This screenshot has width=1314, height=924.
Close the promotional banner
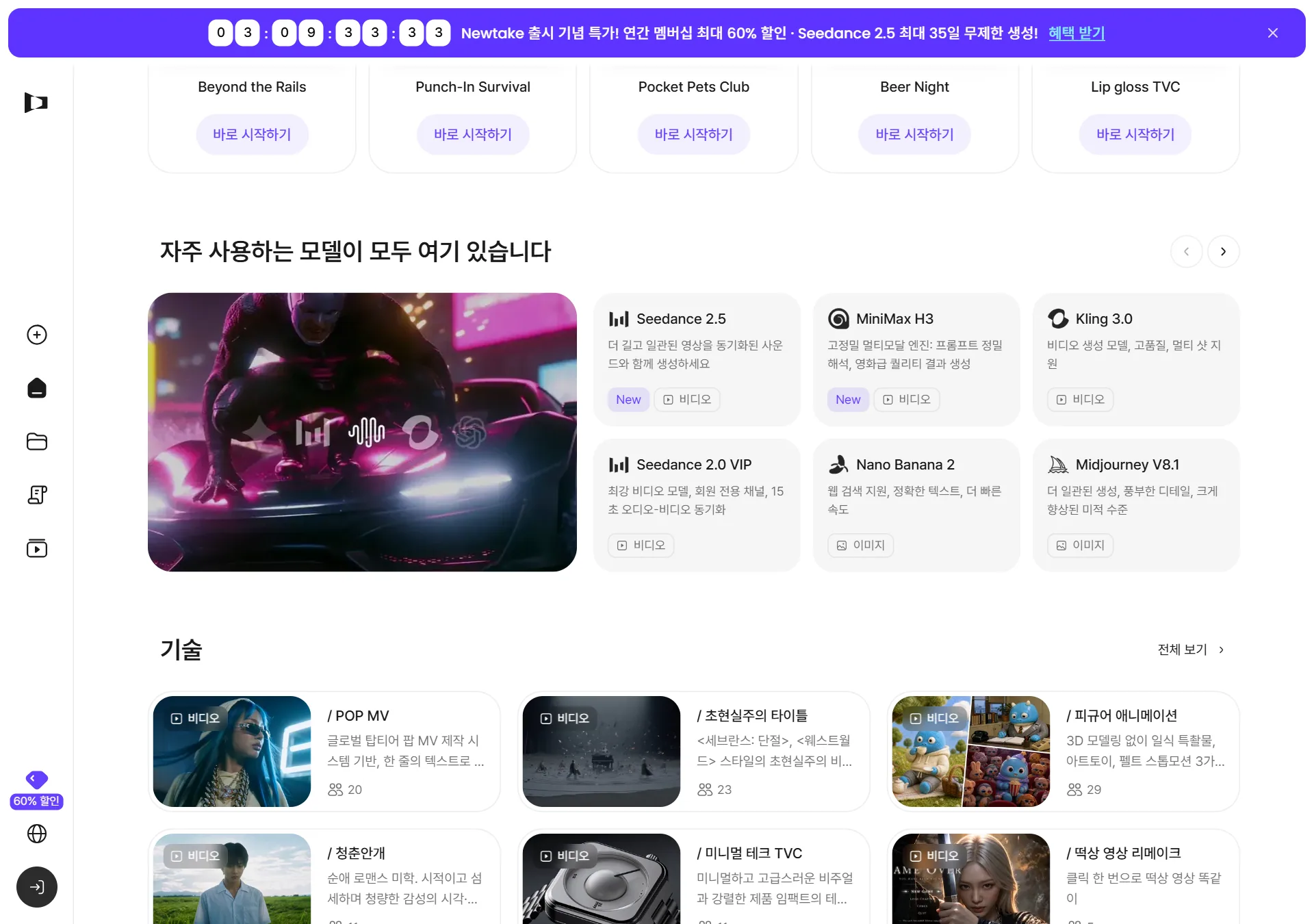[x=1273, y=33]
